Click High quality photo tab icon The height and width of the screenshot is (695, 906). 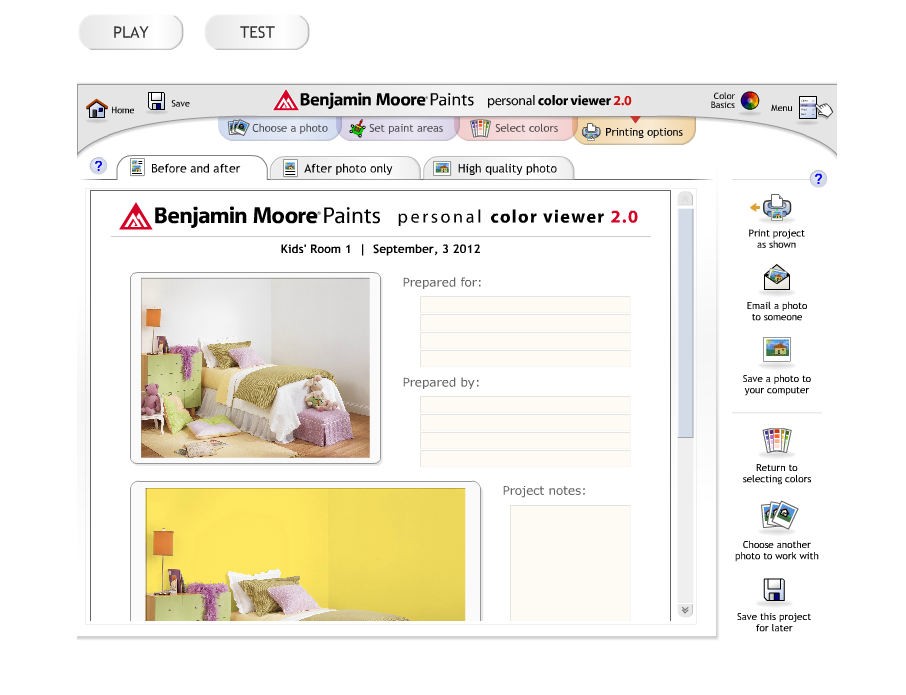coord(442,168)
